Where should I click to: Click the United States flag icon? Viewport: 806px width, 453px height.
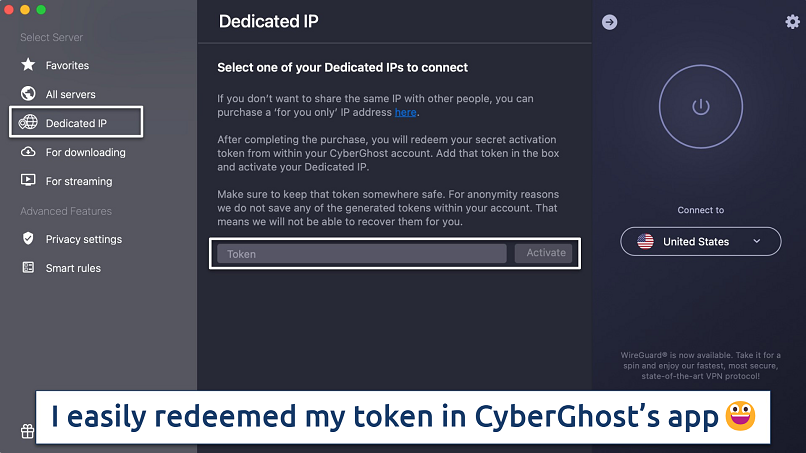pos(646,241)
